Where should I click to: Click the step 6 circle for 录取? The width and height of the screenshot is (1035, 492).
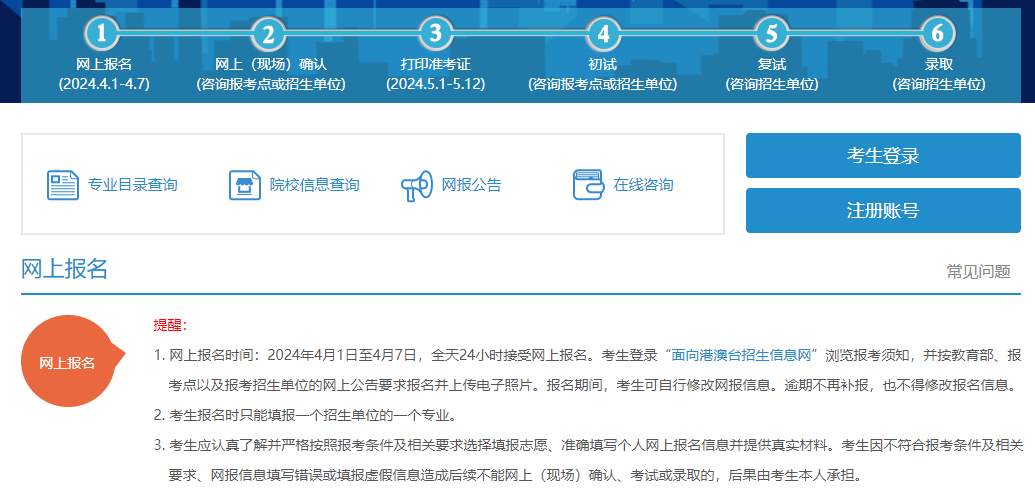point(938,34)
